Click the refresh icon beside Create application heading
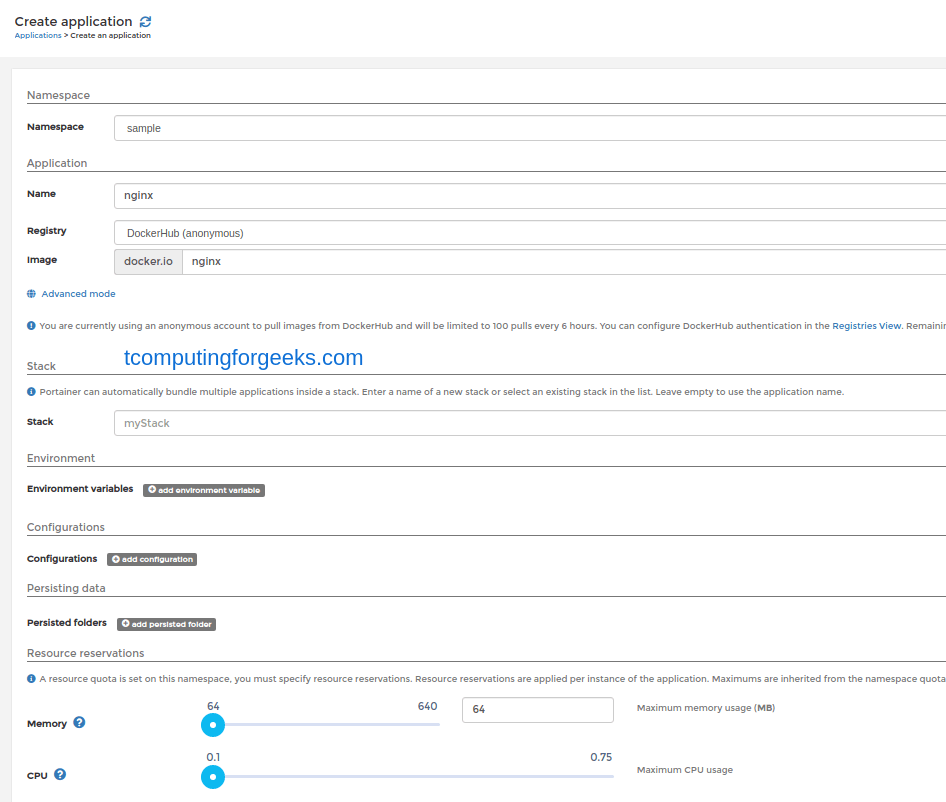Viewport: 946px width, 802px height. (x=144, y=20)
